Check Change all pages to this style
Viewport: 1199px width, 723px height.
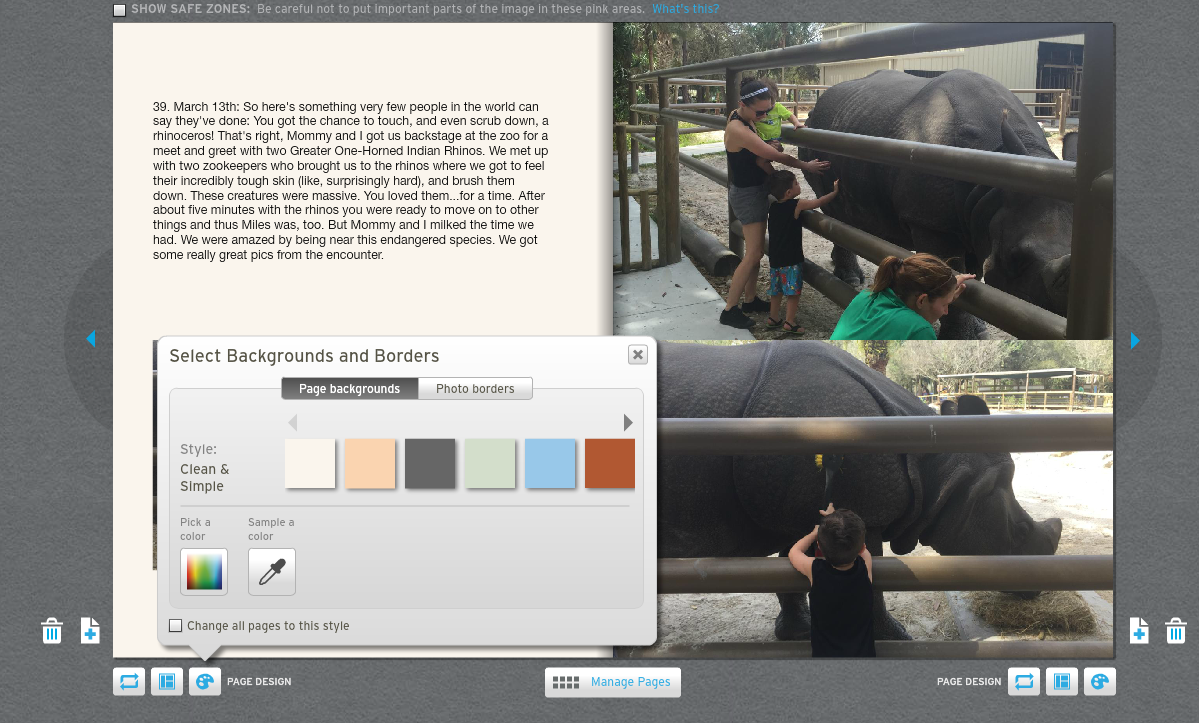click(176, 626)
